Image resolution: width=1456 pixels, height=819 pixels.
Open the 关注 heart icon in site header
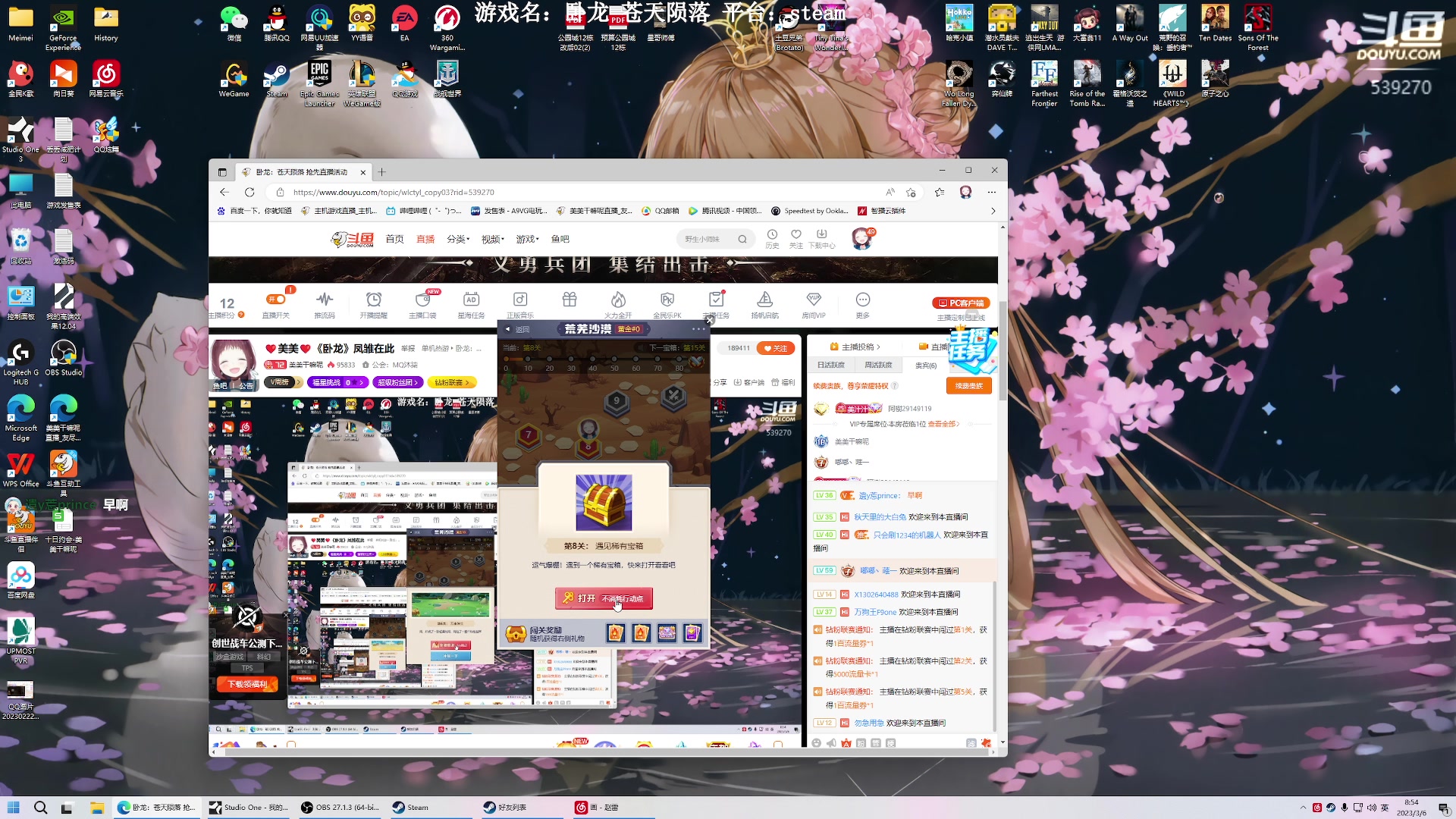795,239
